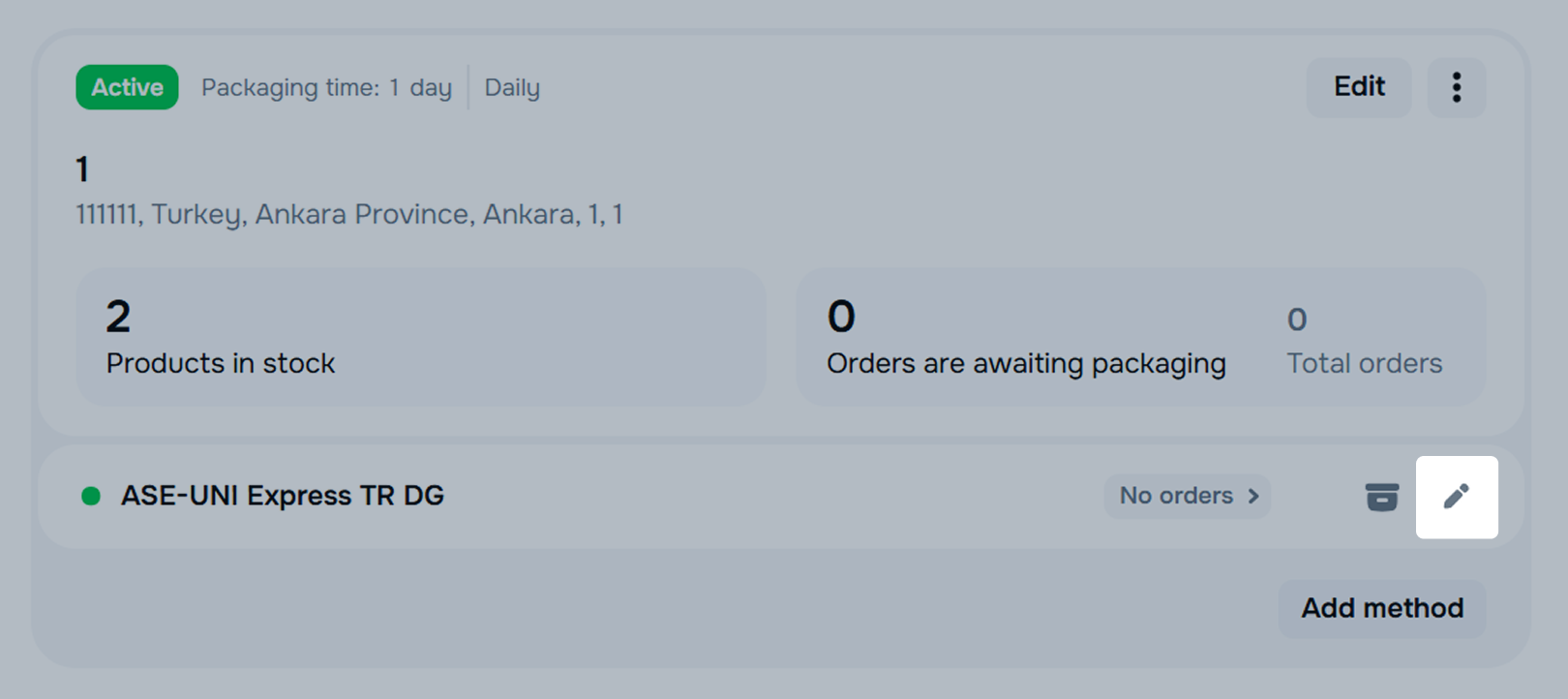
Task: Select the ASE-UNI Express TR DG method name
Action: pyautogui.click(x=282, y=496)
